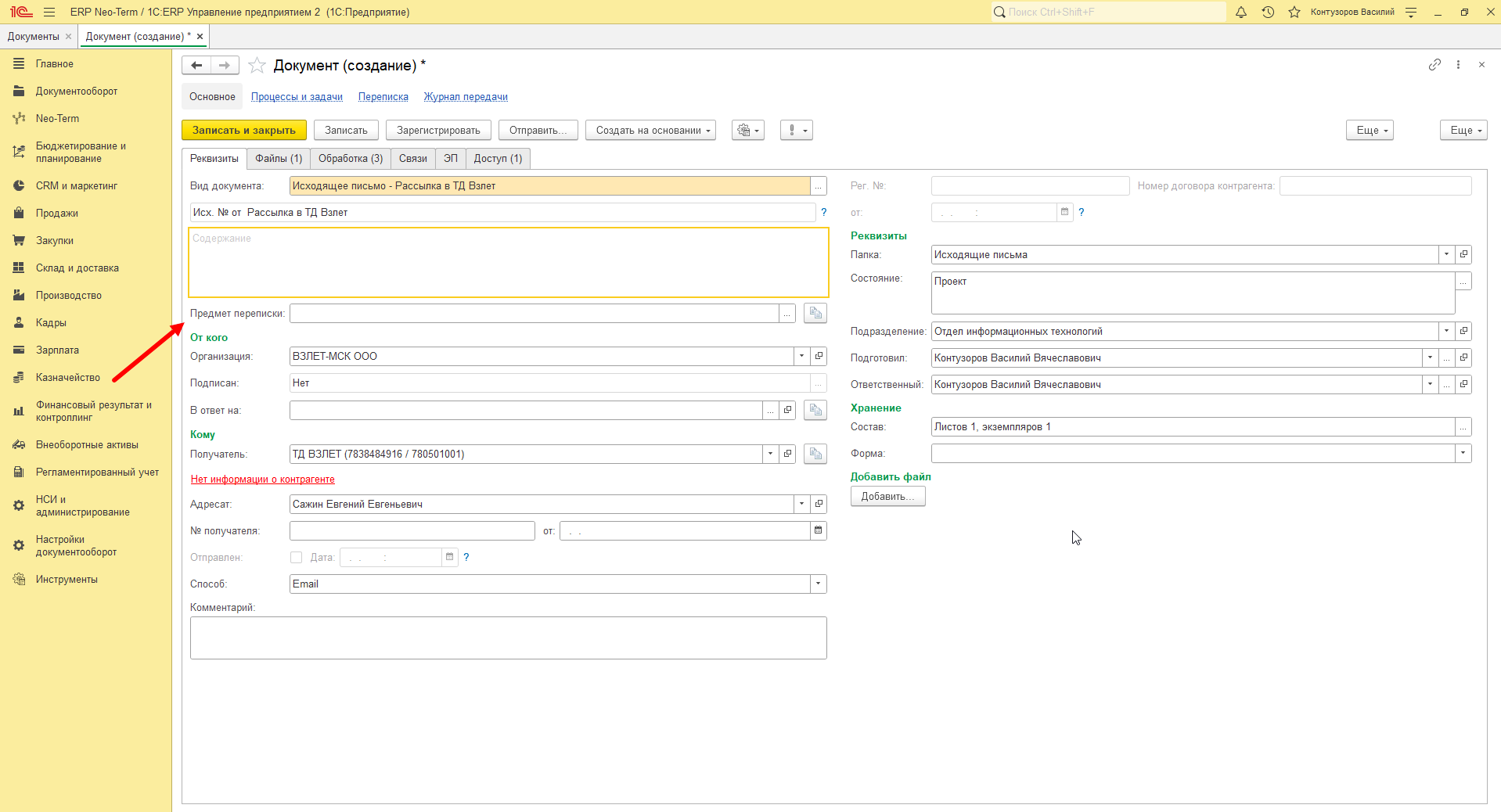The height and width of the screenshot is (812, 1501).
Task: Expand the Организация dropdown
Action: 802,356
